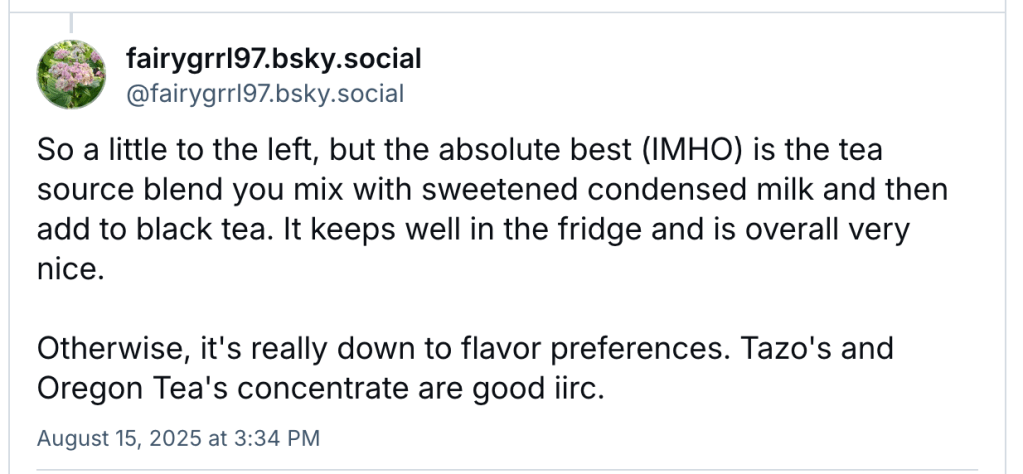Click the flower profile avatar
Image resolution: width=1023 pixels, height=474 pixels.
pos(71,75)
